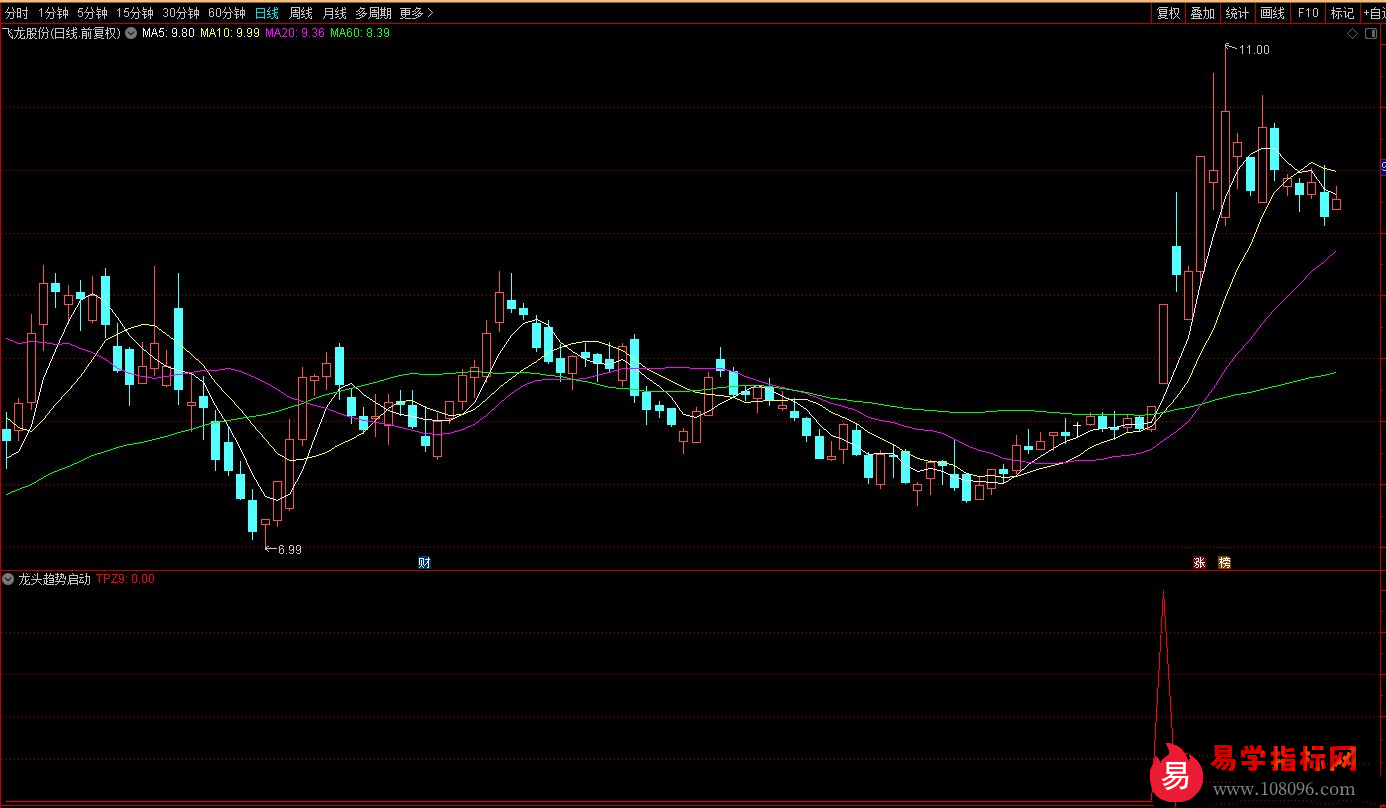Image resolution: width=1386 pixels, height=808 pixels.
Task: Click the 复权 adjustment button
Action: coord(1168,13)
